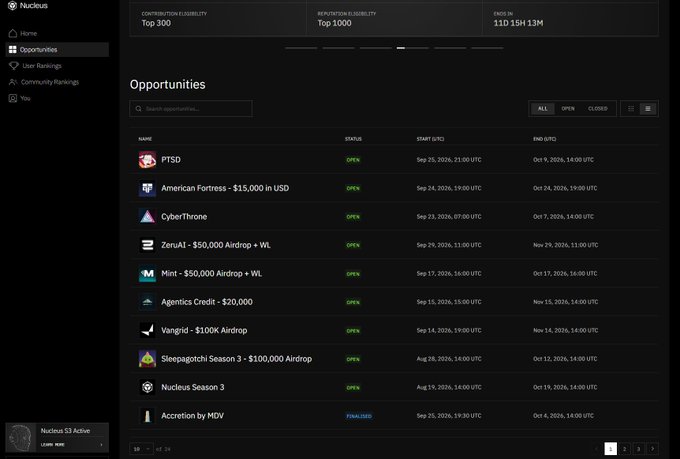Click the Nucleus logo icon
Image resolution: width=680 pixels, height=459 pixels.
pos(12,6)
